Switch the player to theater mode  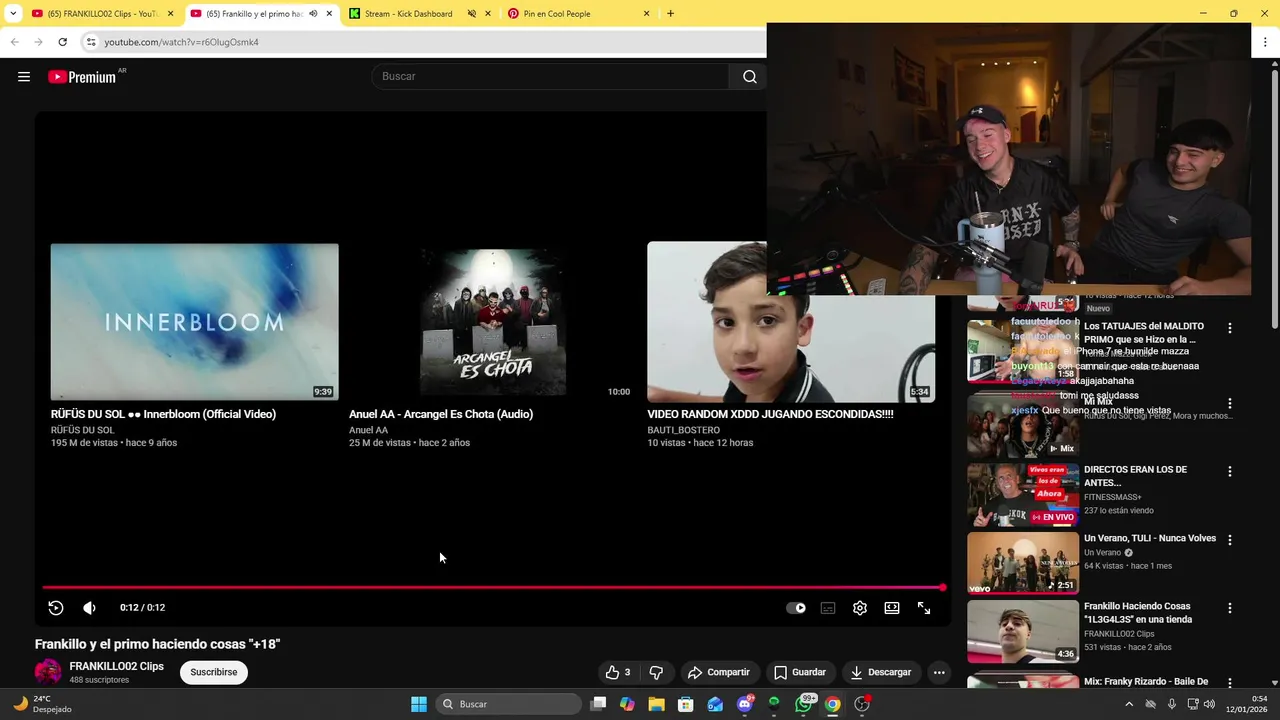pos(892,608)
